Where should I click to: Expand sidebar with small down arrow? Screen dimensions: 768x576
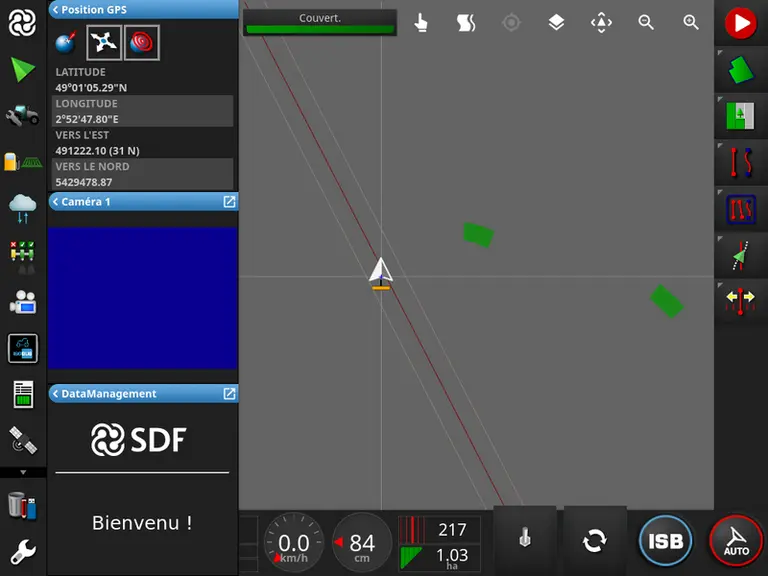(23, 473)
